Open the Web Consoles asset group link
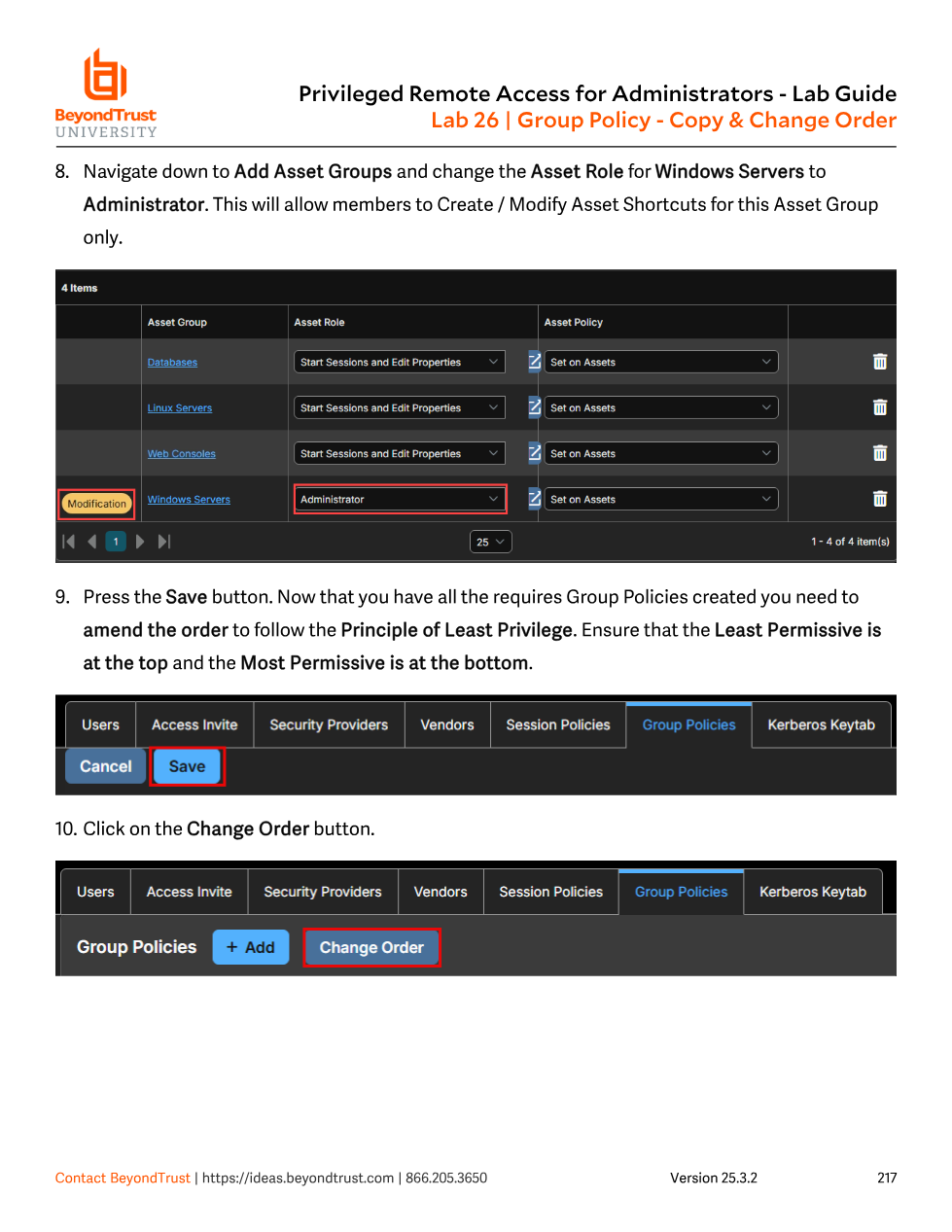The width and height of the screenshot is (952, 1232). tap(182, 454)
